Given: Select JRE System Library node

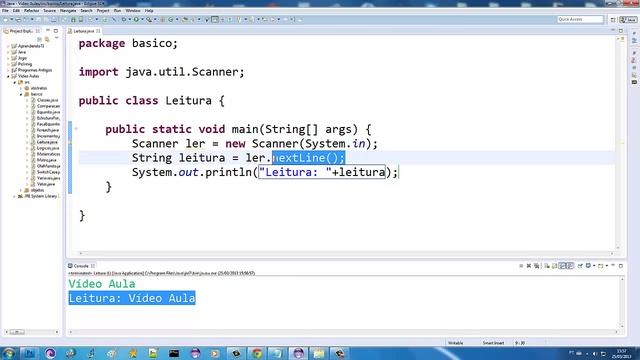Looking at the screenshot, I should (x=40, y=196).
